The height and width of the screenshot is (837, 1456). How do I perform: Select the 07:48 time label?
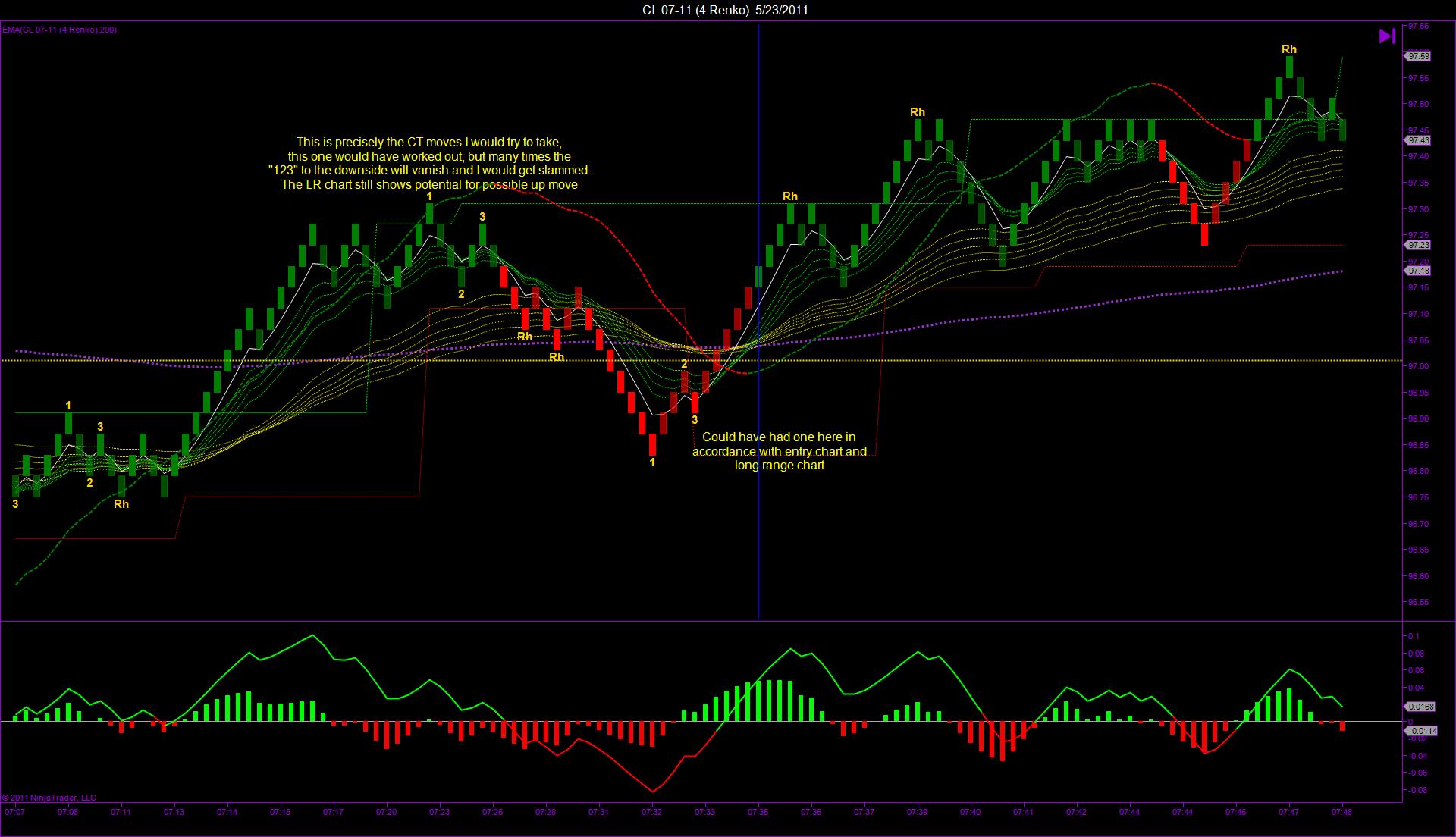(x=1341, y=812)
